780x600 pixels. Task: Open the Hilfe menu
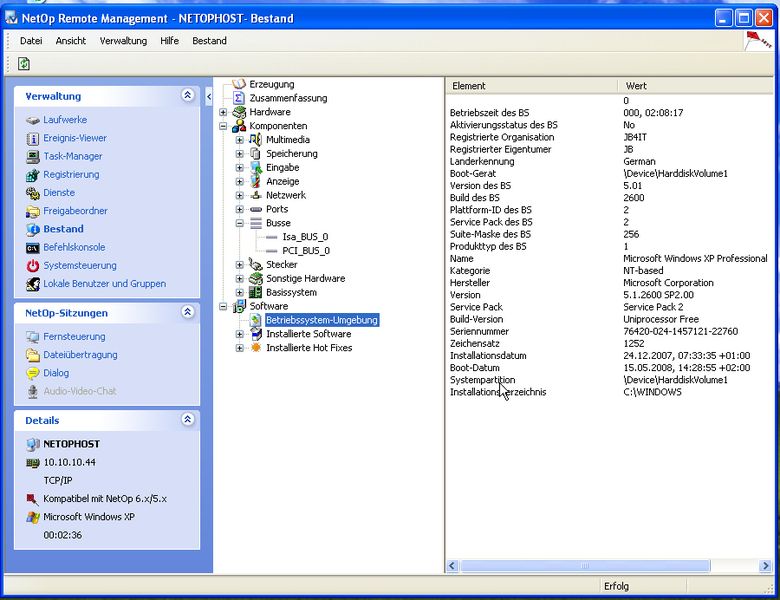click(x=169, y=41)
